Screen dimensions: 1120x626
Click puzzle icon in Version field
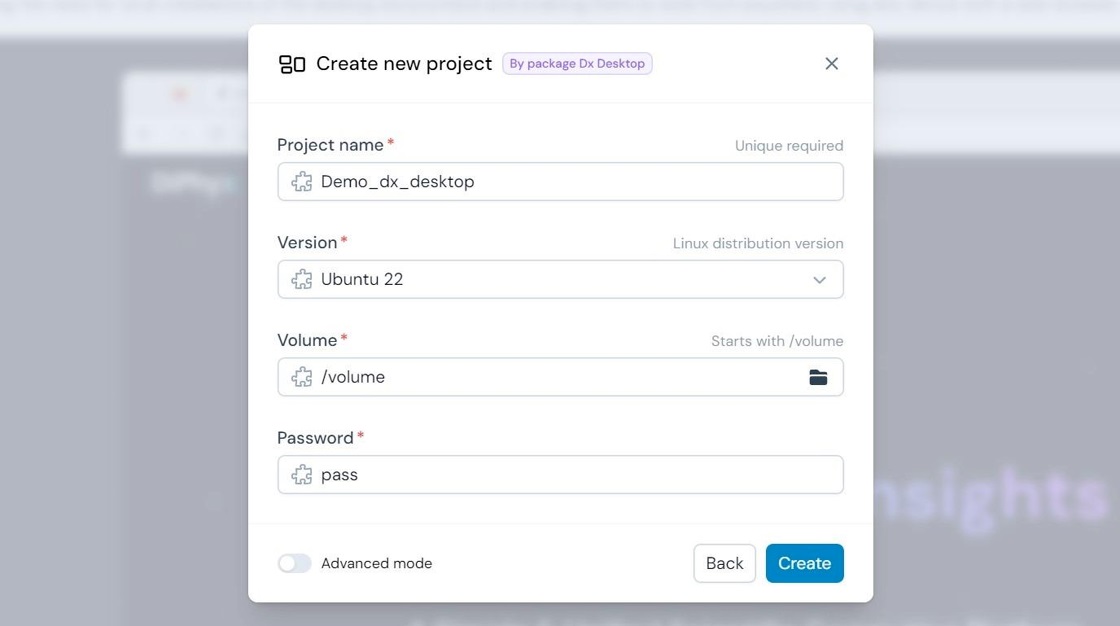(301, 279)
